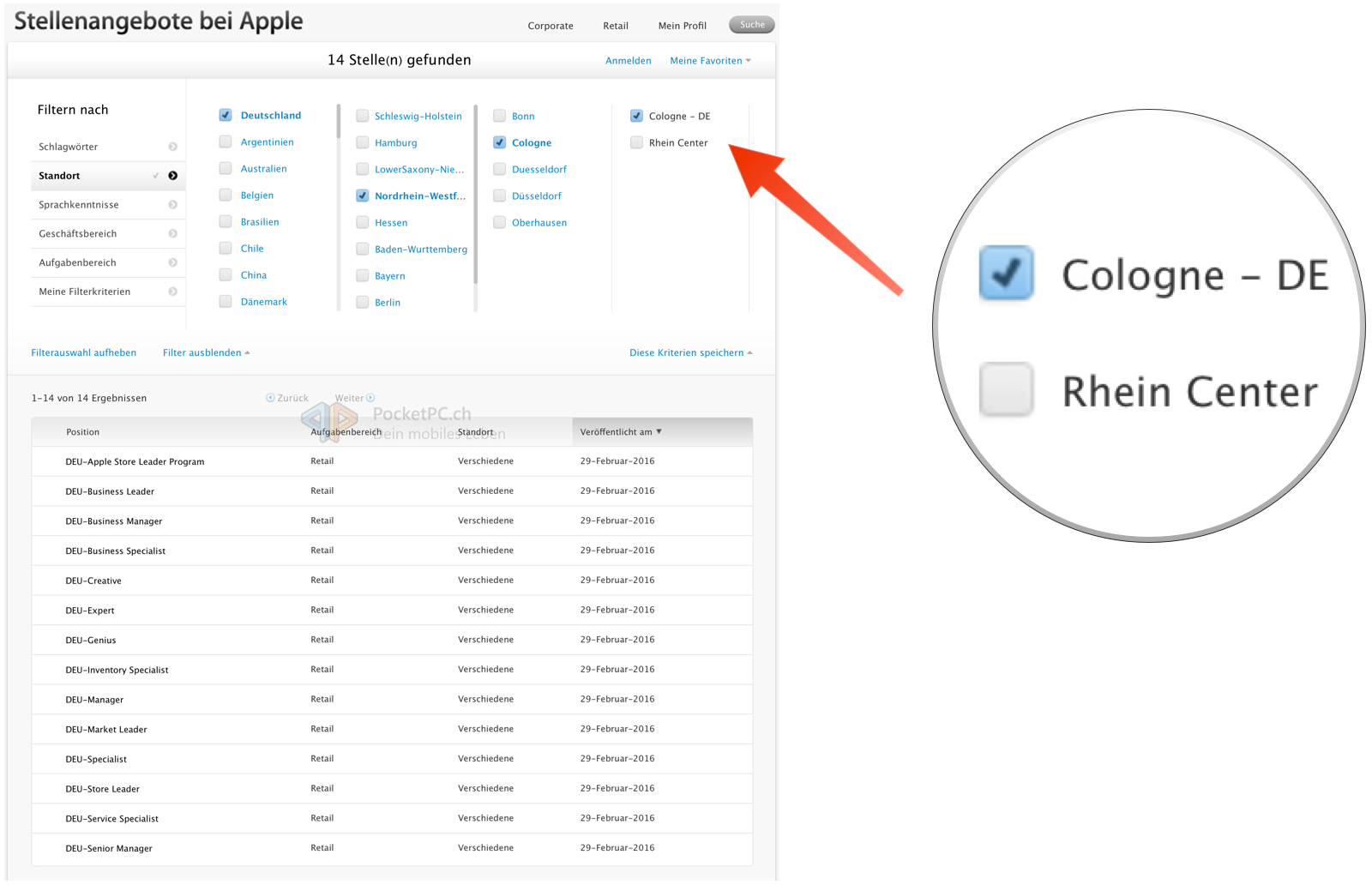Open the Sprachkenntnisse filter arrow icon

[172, 205]
